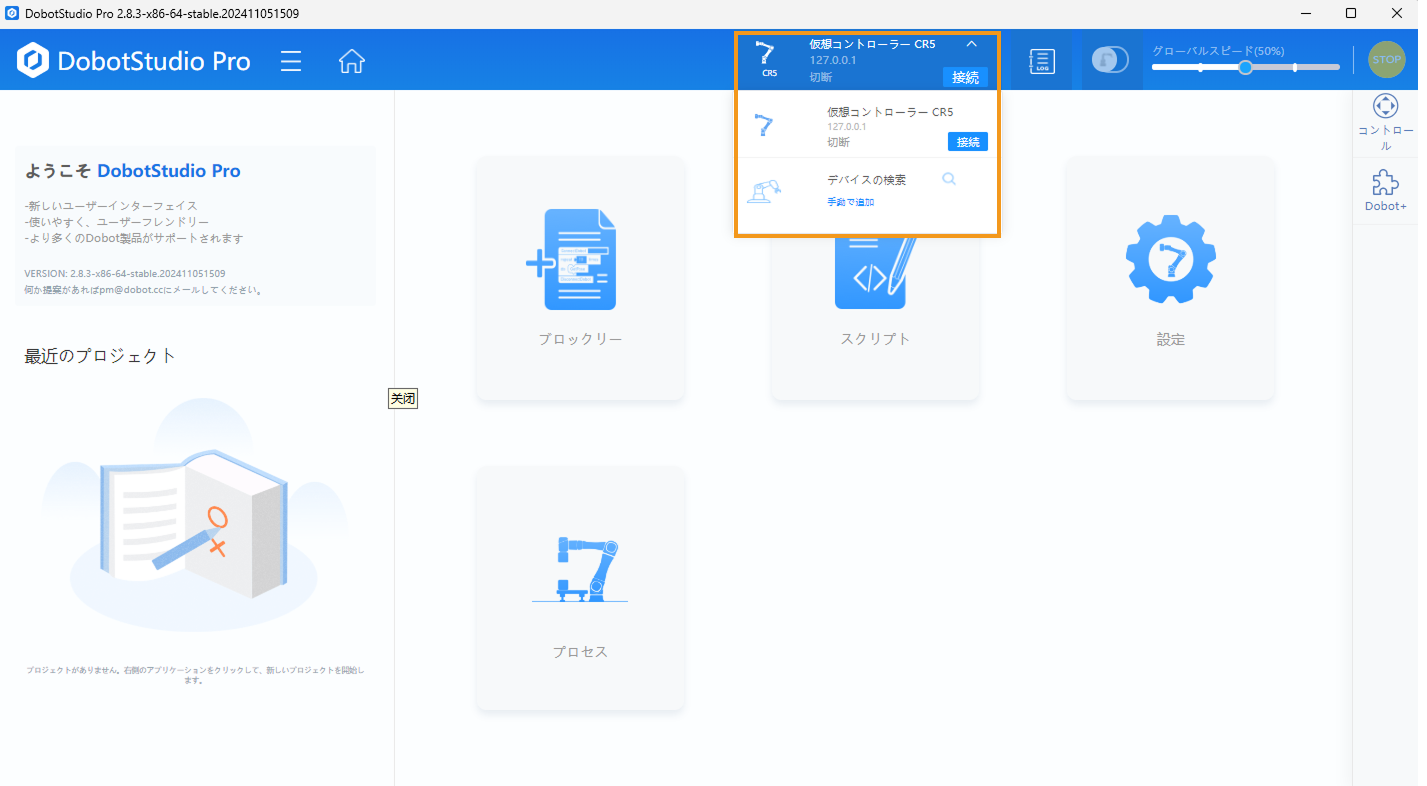1427x786 pixels.
Task: Minimize the DobotStudio Pro window
Action: [1307, 14]
